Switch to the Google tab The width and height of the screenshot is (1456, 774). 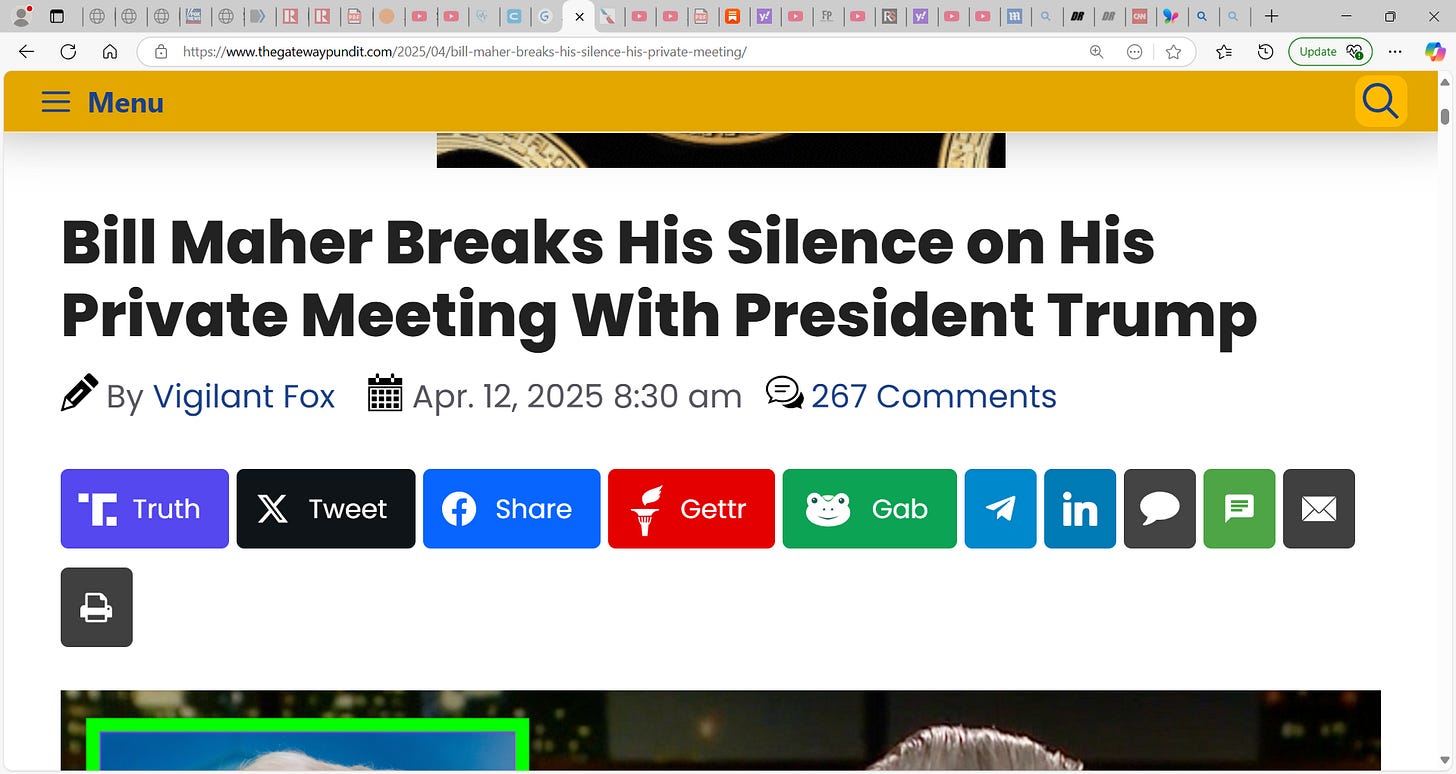[545, 16]
